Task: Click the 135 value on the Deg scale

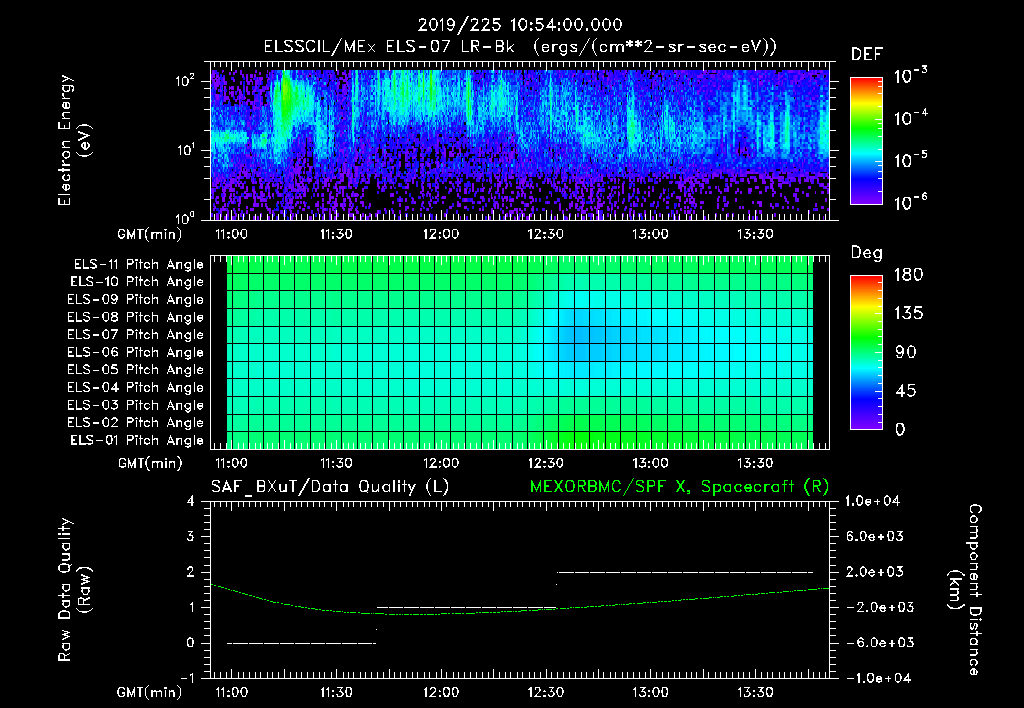Action: pyautogui.click(x=909, y=314)
